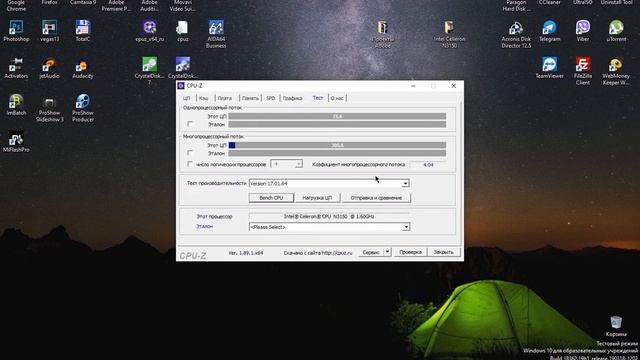Screen dimensions: 640x360
Task: Open Acronis Disk Director 12.5 shortcut
Action: [516, 34]
